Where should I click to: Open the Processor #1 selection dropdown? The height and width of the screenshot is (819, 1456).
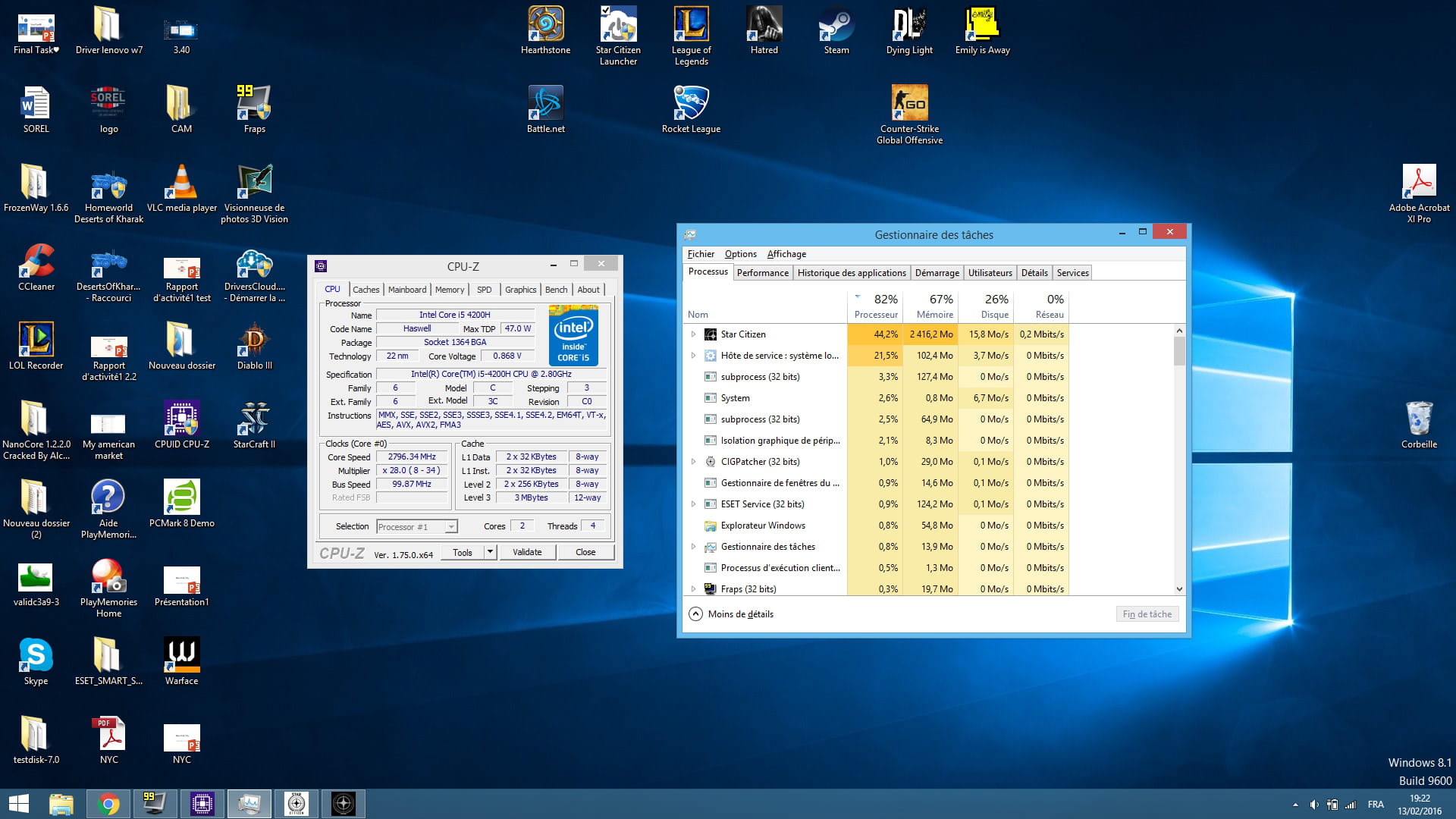point(451,527)
